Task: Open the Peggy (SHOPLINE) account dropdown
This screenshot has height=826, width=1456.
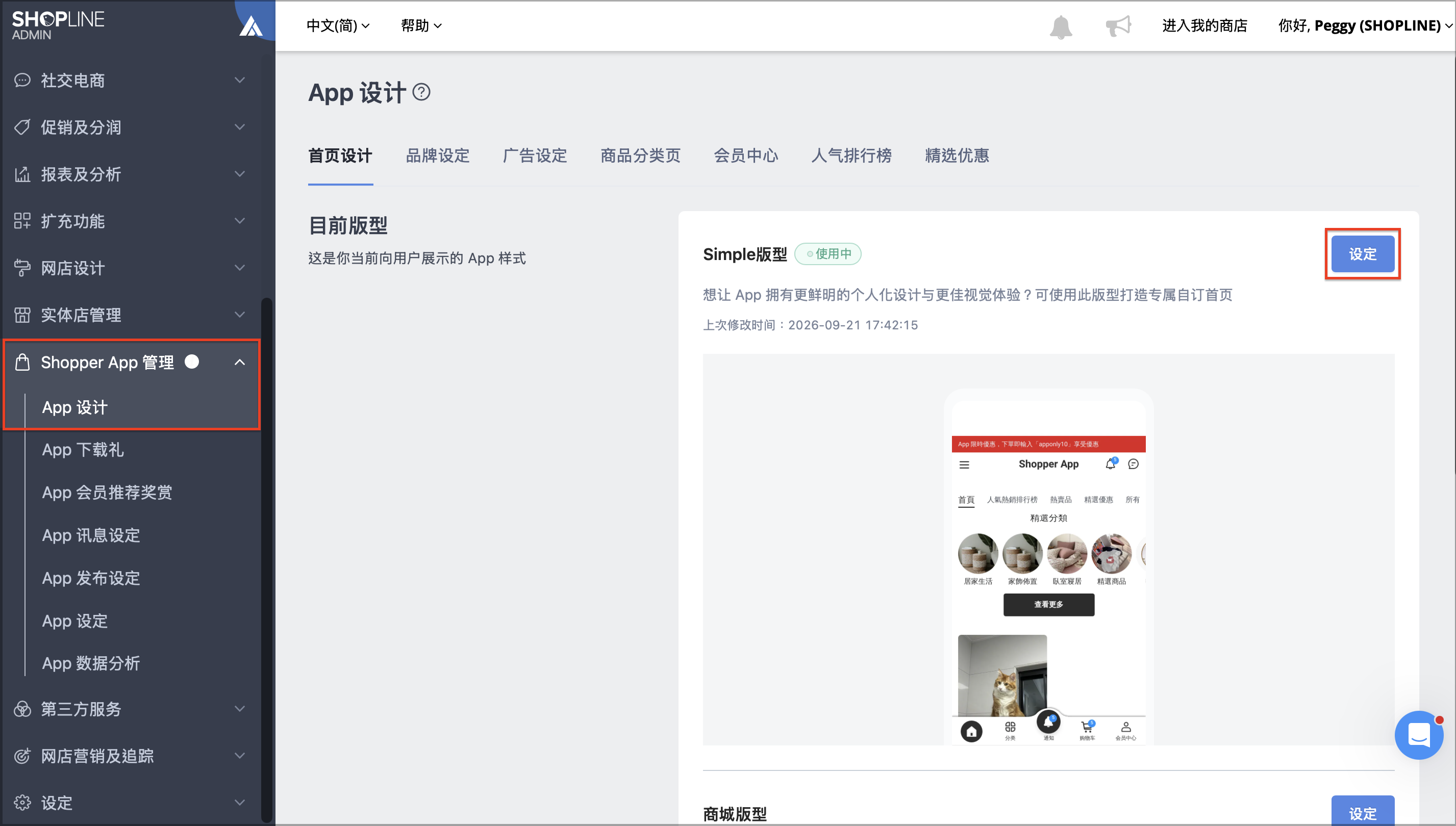Action: (1366, 25)
